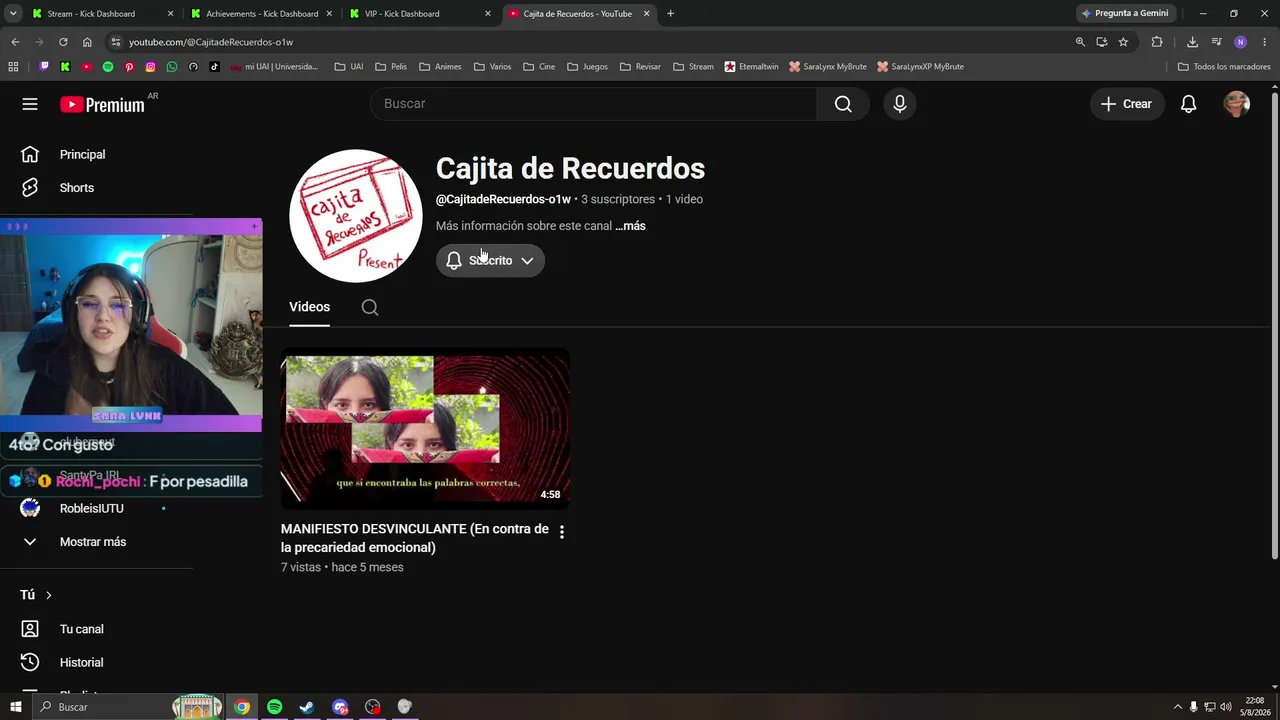1280x720 pixels.
Task: Go back to the previous page
Action: pyautogui.click(x=15, y=42)
